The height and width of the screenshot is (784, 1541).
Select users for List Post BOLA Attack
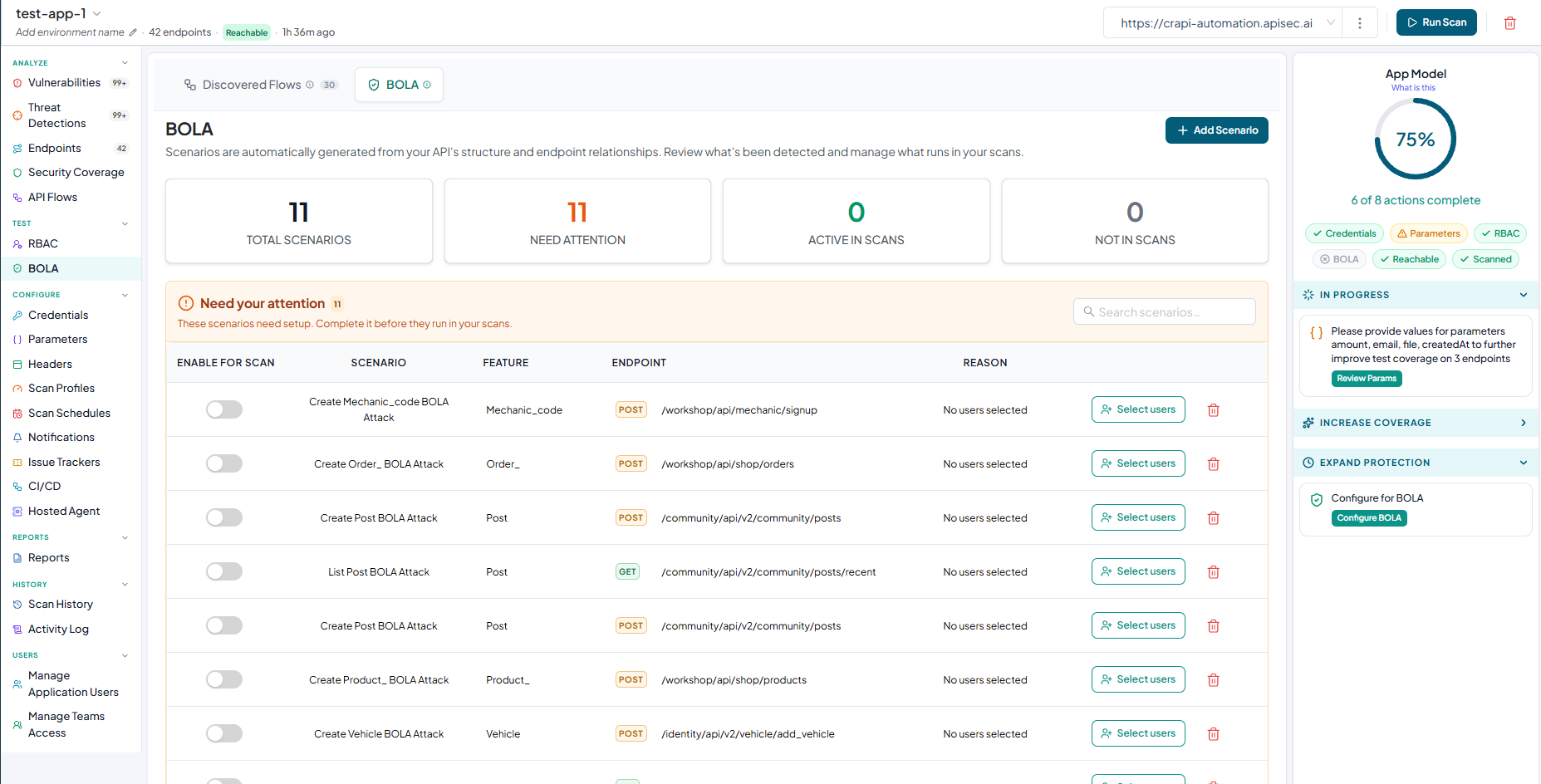click(1138, 571)
